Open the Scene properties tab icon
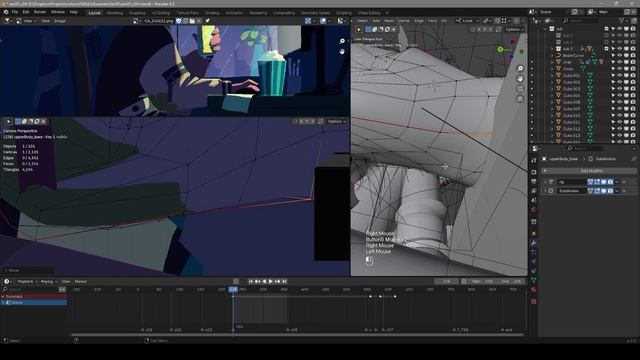 pyautogui.click(x=533, y=200)
